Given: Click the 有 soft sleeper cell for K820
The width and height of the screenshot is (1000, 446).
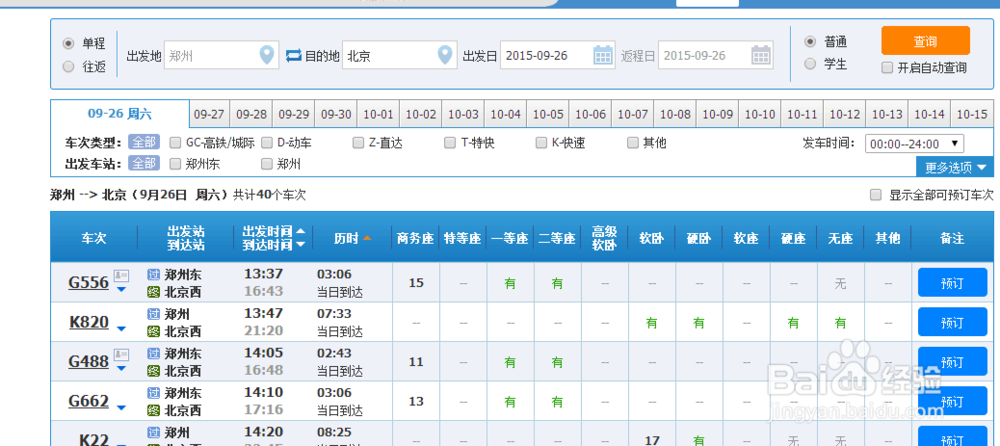Looking at the screenshot, I should (652, 323).
